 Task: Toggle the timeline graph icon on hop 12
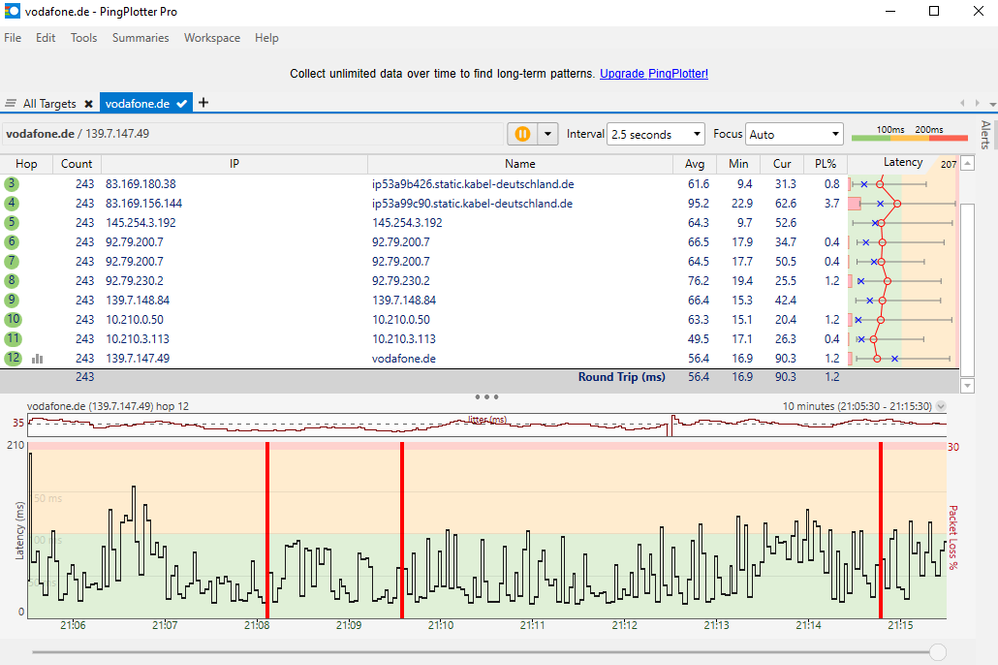coord(38,359)
